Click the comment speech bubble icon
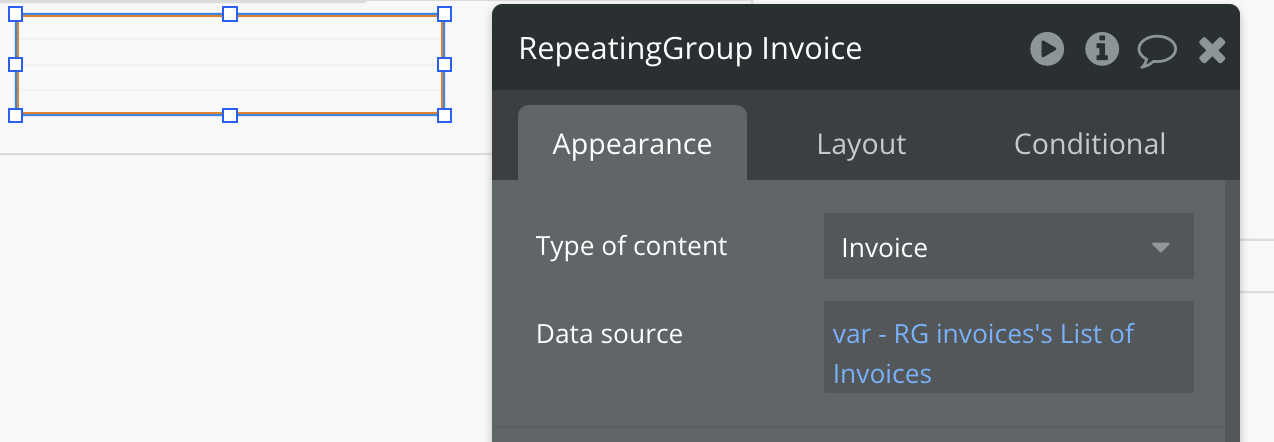Viewport: 1274px width, 442px height. pyautogui.click(x=1157, y=49)
